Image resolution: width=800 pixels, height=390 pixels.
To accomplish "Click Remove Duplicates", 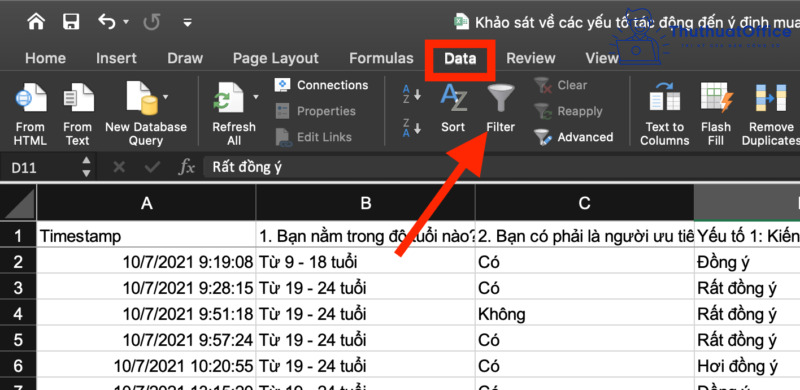I will (770, 114).
